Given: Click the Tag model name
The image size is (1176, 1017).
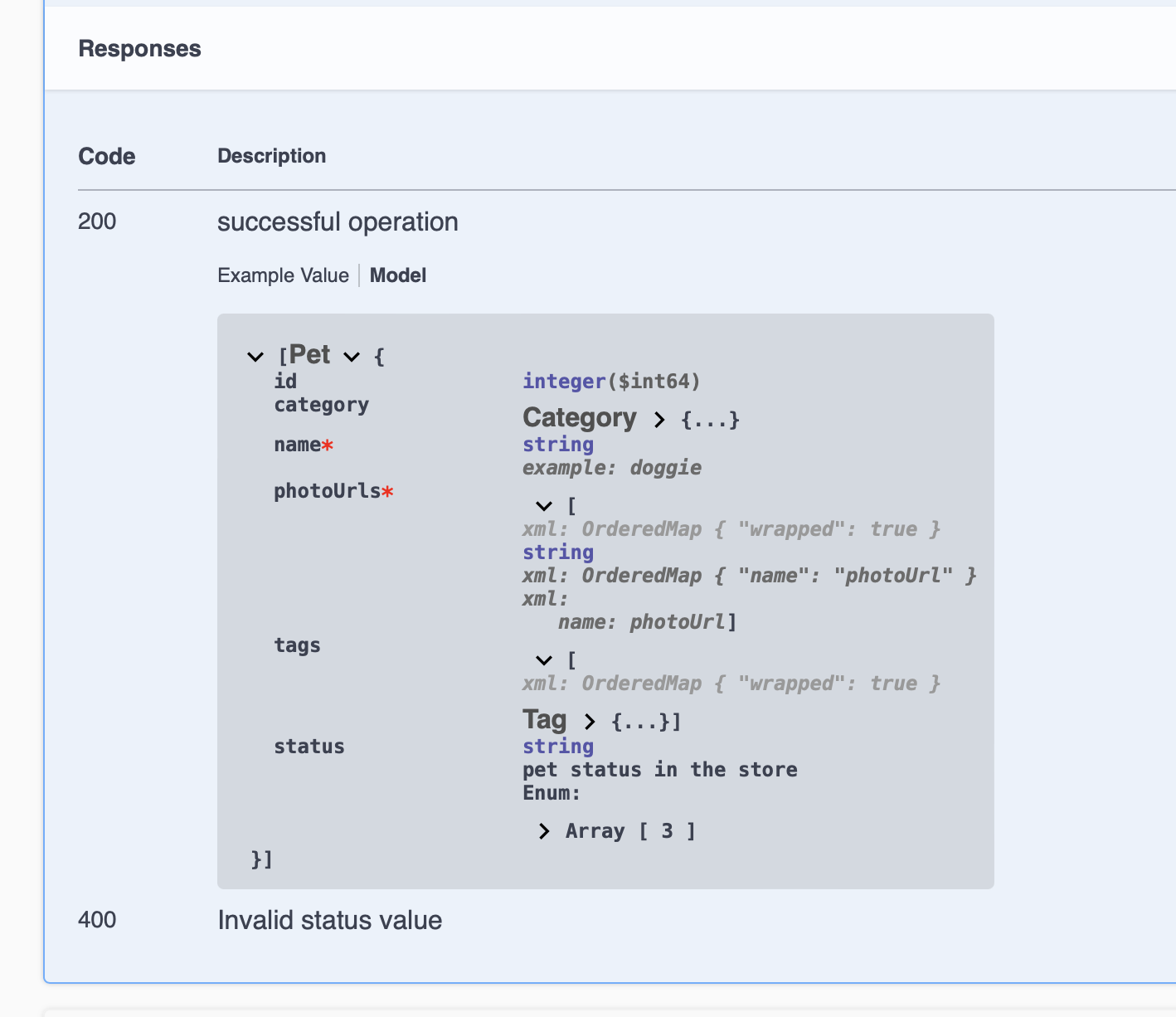Looking at the screenshot, I should coord(544,719).
